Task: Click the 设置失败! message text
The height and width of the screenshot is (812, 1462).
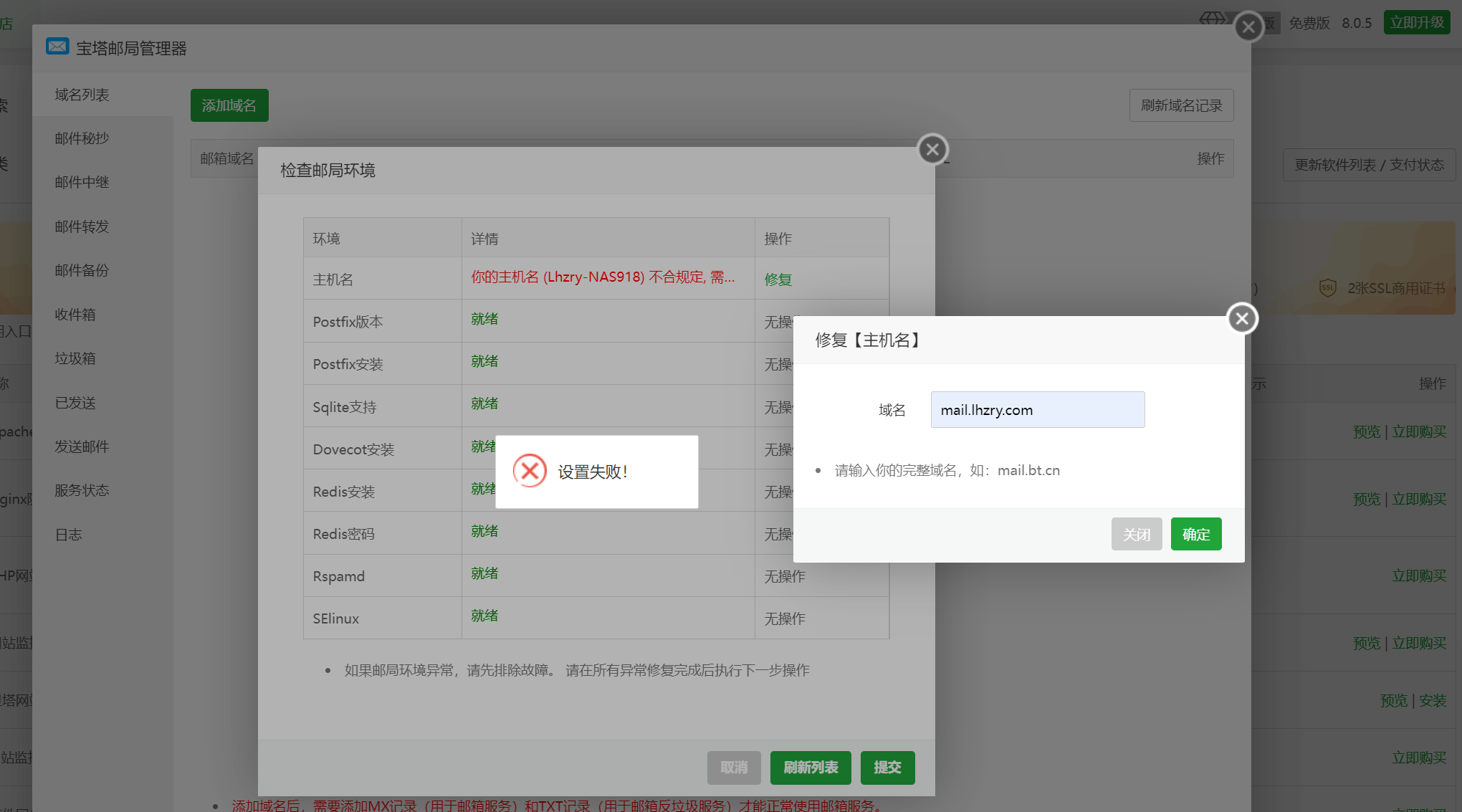Action: [x=593, y=472]
